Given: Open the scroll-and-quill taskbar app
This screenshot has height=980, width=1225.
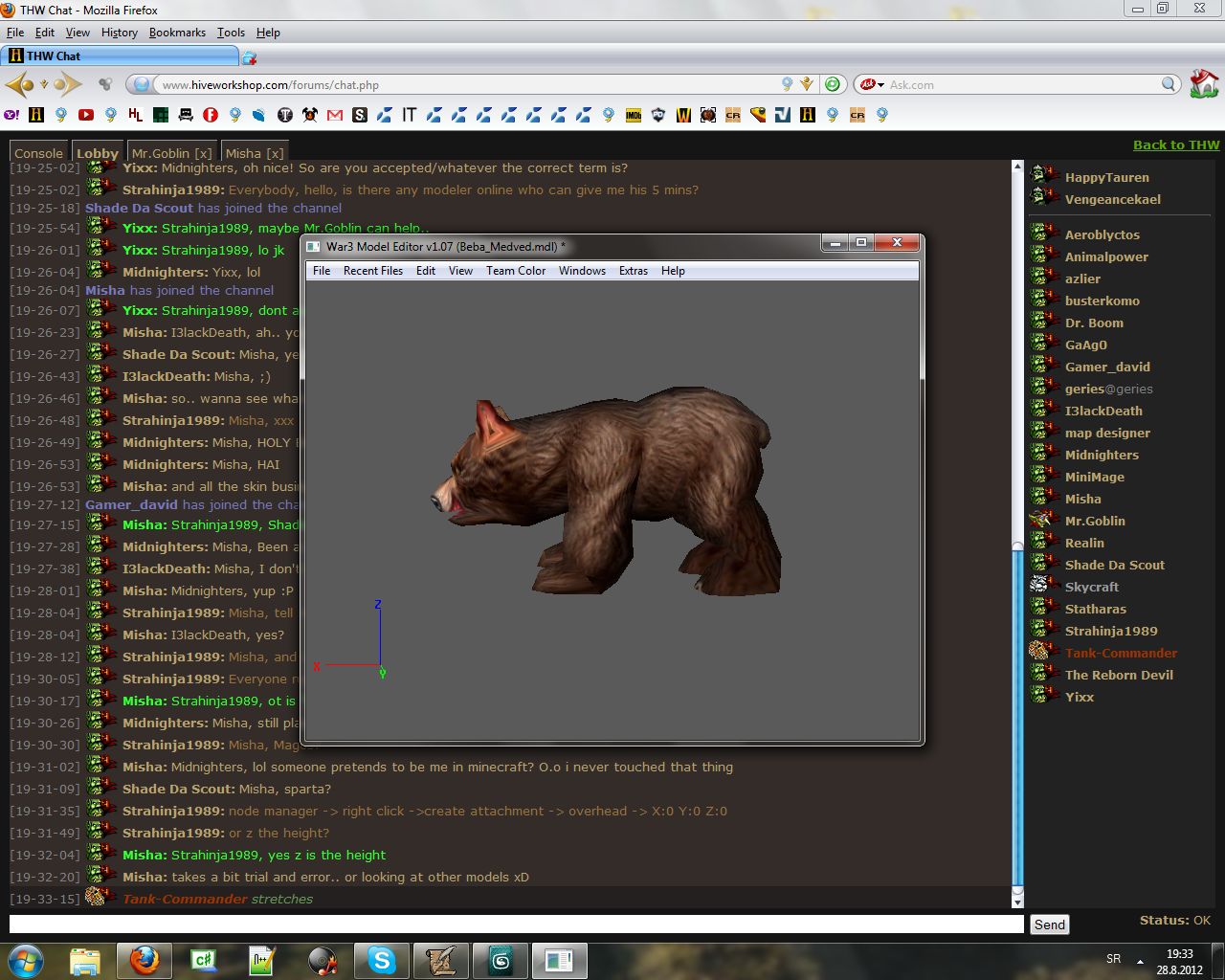Looking at the screenshot, I should [x=441, y=961].
